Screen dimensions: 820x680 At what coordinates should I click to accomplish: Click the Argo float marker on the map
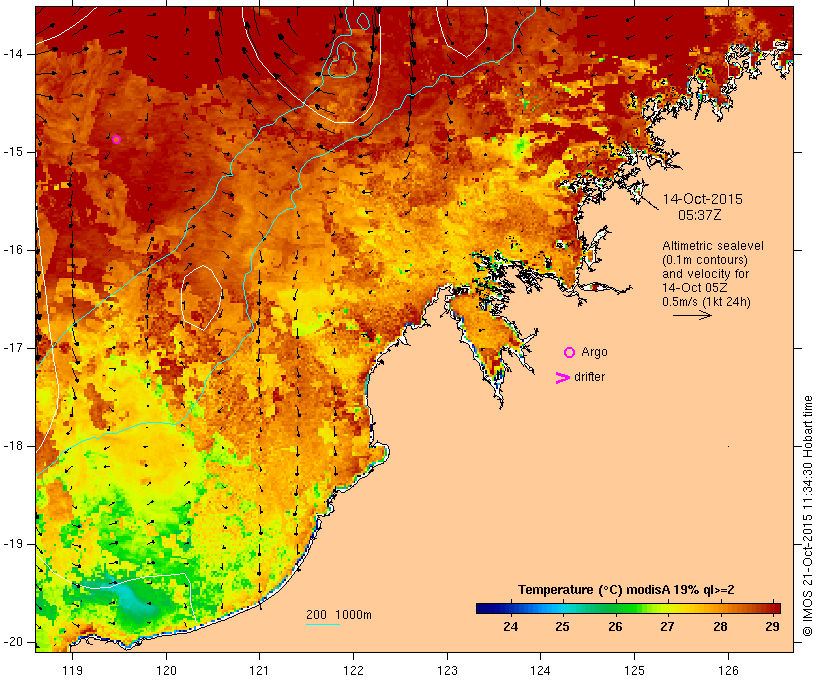pos(117,140)
